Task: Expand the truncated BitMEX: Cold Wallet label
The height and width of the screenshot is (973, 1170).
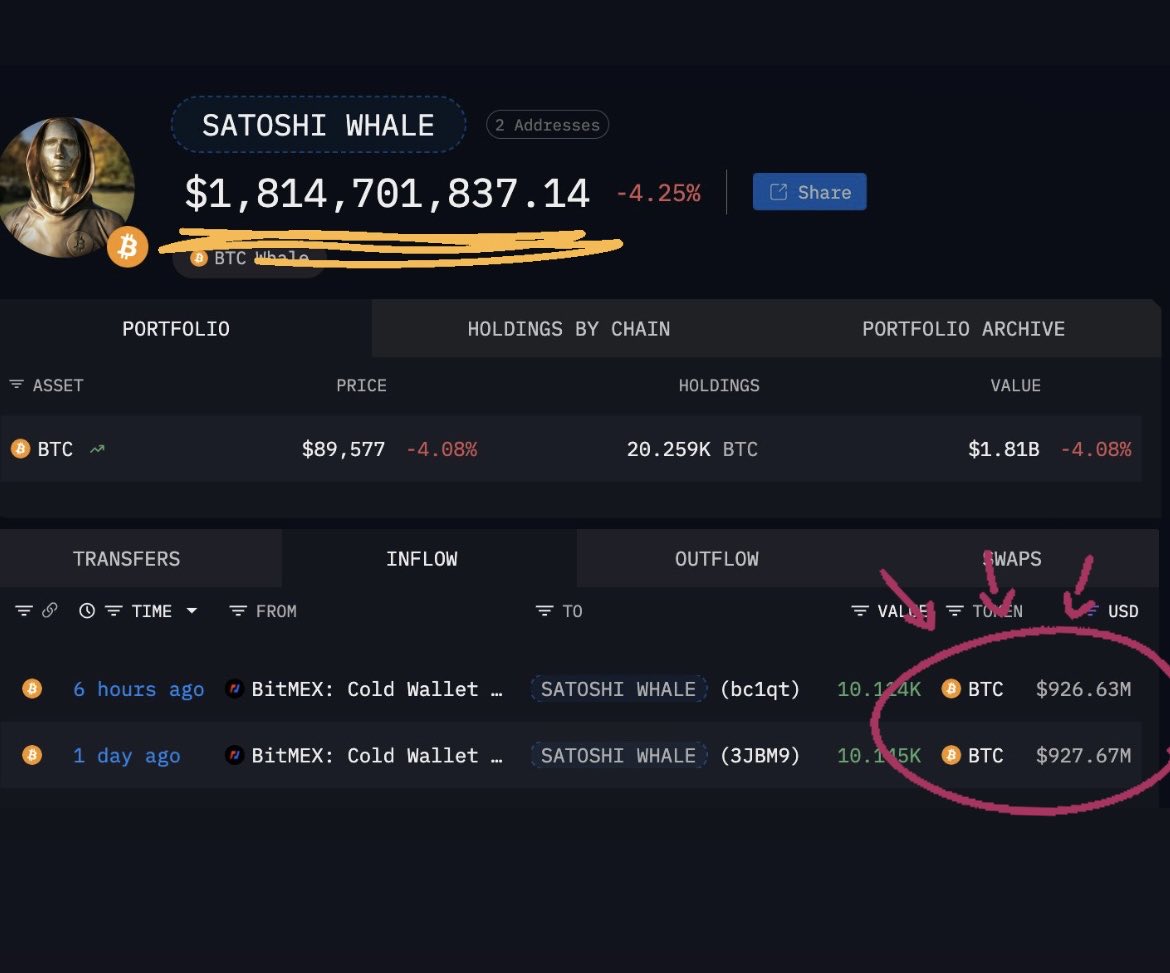Action: (x=497, y=688)
